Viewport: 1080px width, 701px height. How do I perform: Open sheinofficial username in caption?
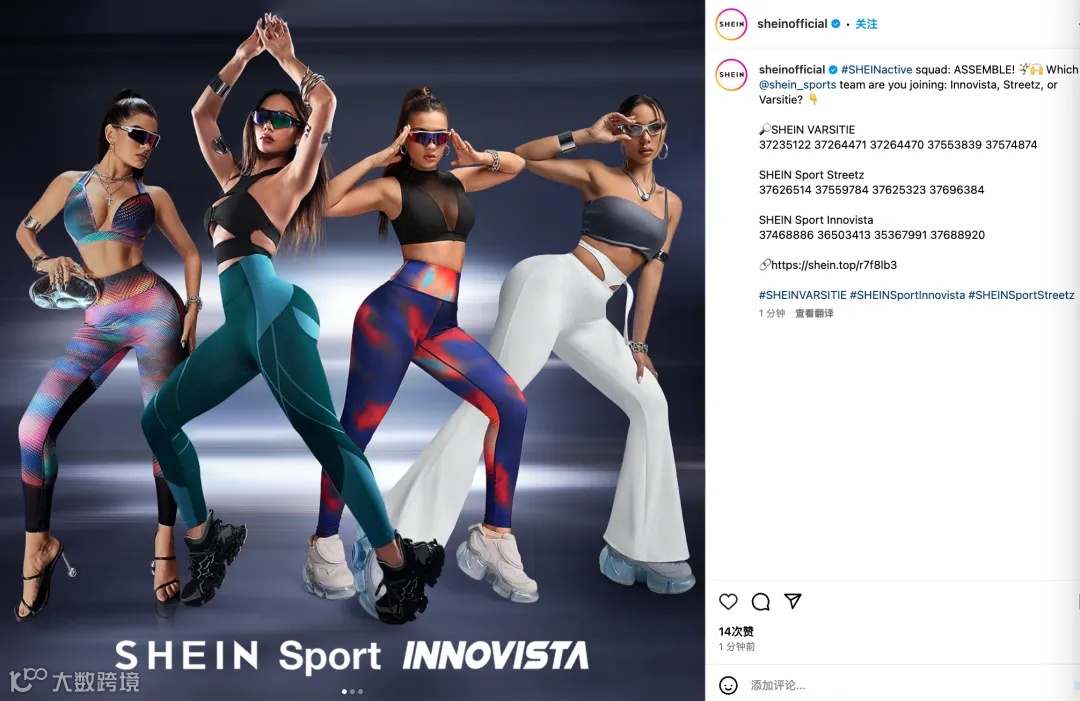pos(791,70)
